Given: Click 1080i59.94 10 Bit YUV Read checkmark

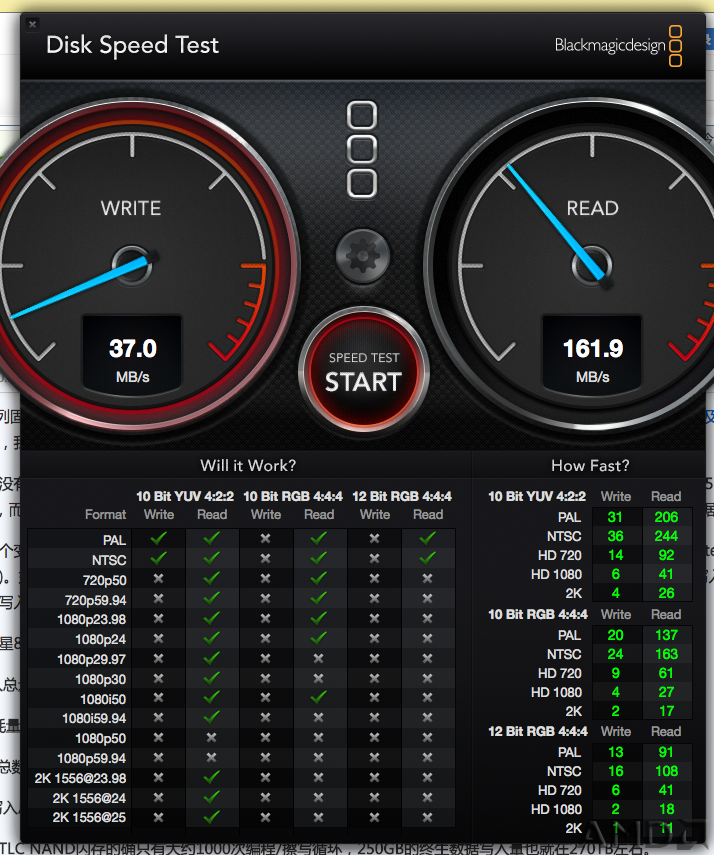Looking at the screenshot, I should (212, 718).
